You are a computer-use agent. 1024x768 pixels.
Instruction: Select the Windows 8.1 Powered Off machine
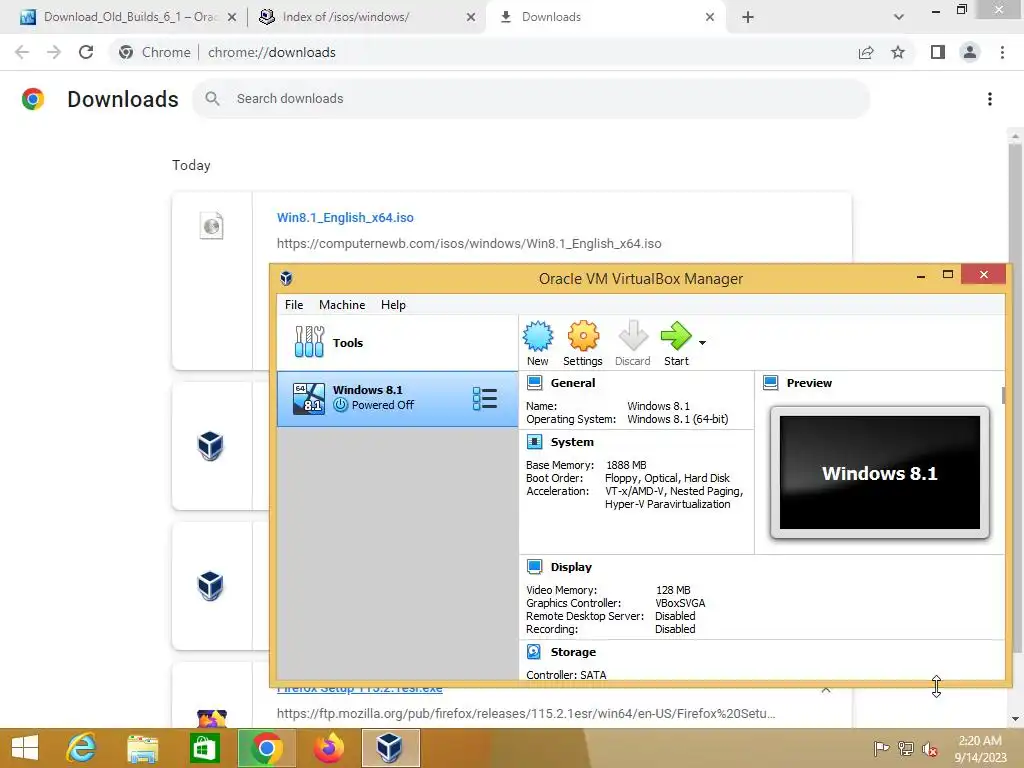[397, 398]
